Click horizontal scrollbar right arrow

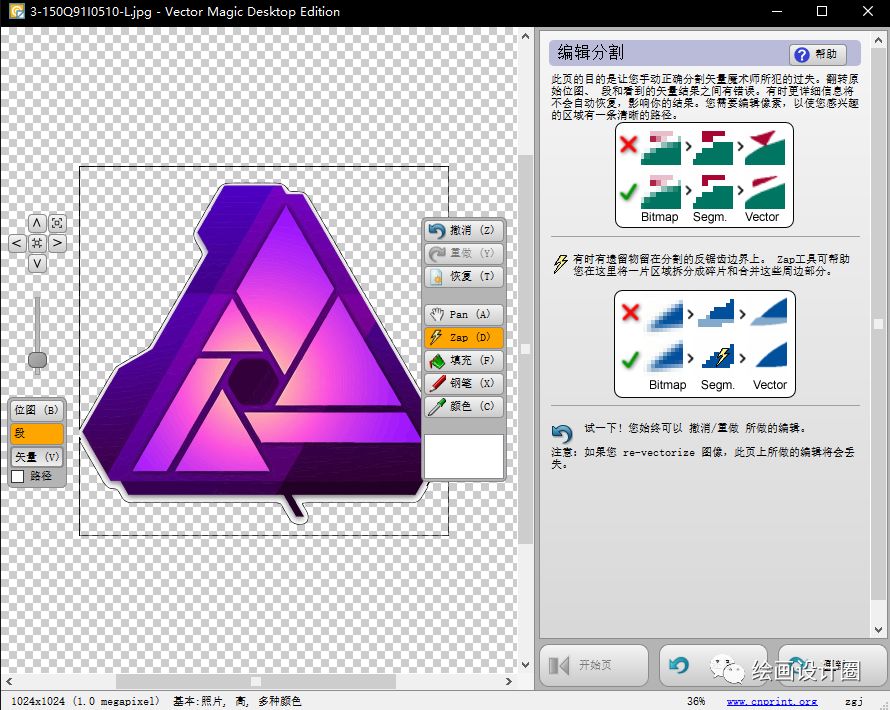click(509, 681)
